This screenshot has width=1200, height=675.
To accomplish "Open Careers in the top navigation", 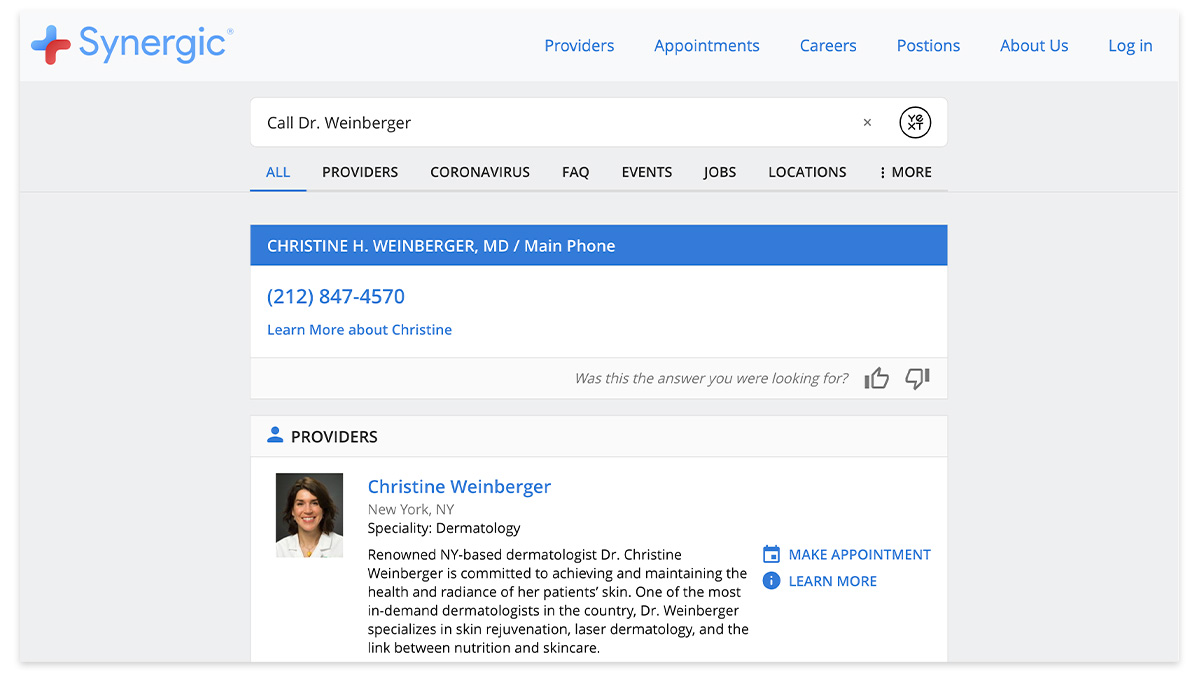I will click(828, 46).
